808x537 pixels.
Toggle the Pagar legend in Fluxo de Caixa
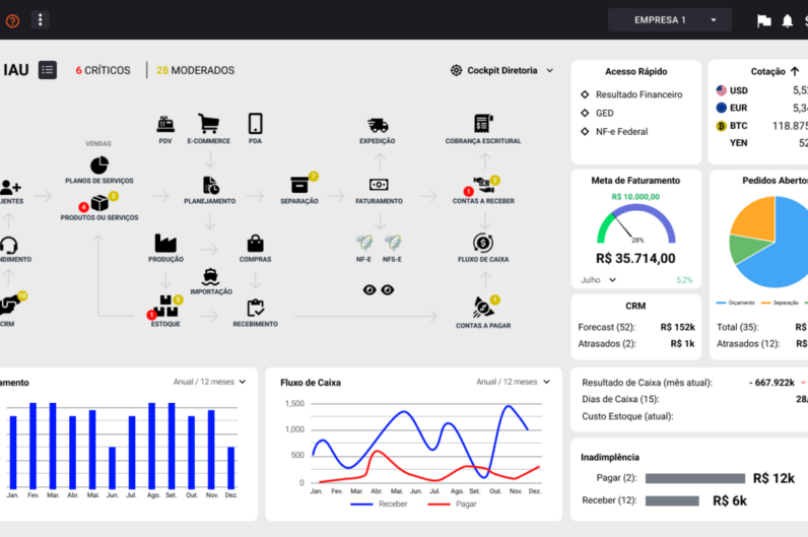point(452,504)
